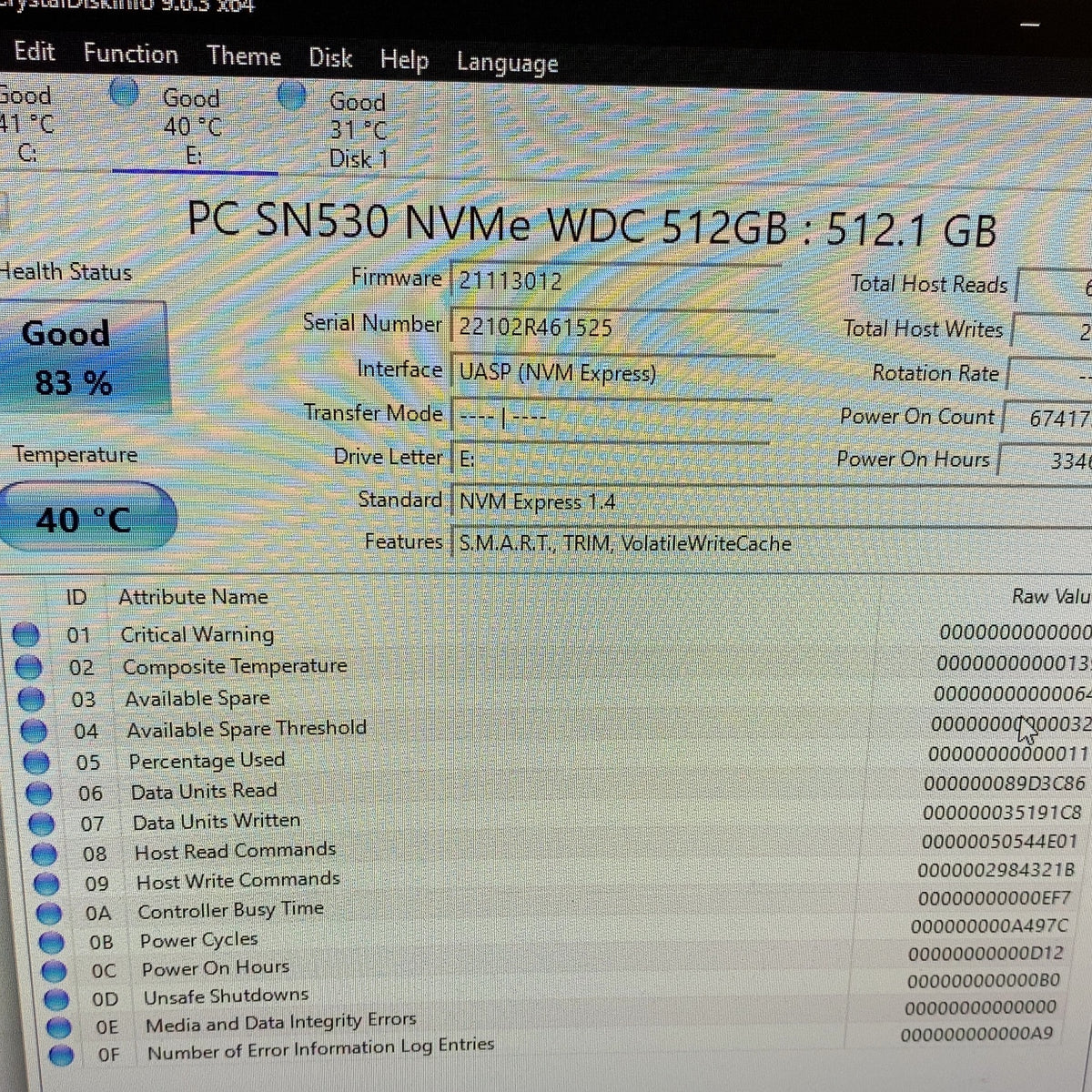Viewport: 1092px width, 1092px height.
Task: Click the Total Host Reads value box
Action: [1054, 288]
